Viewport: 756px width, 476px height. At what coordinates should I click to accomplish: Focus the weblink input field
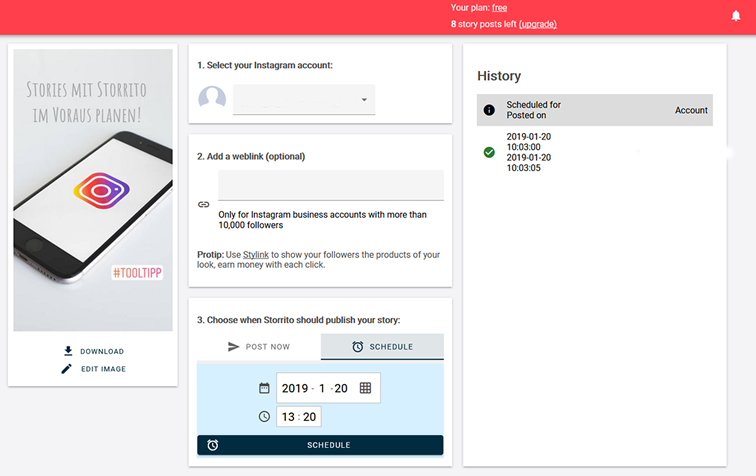331,185
